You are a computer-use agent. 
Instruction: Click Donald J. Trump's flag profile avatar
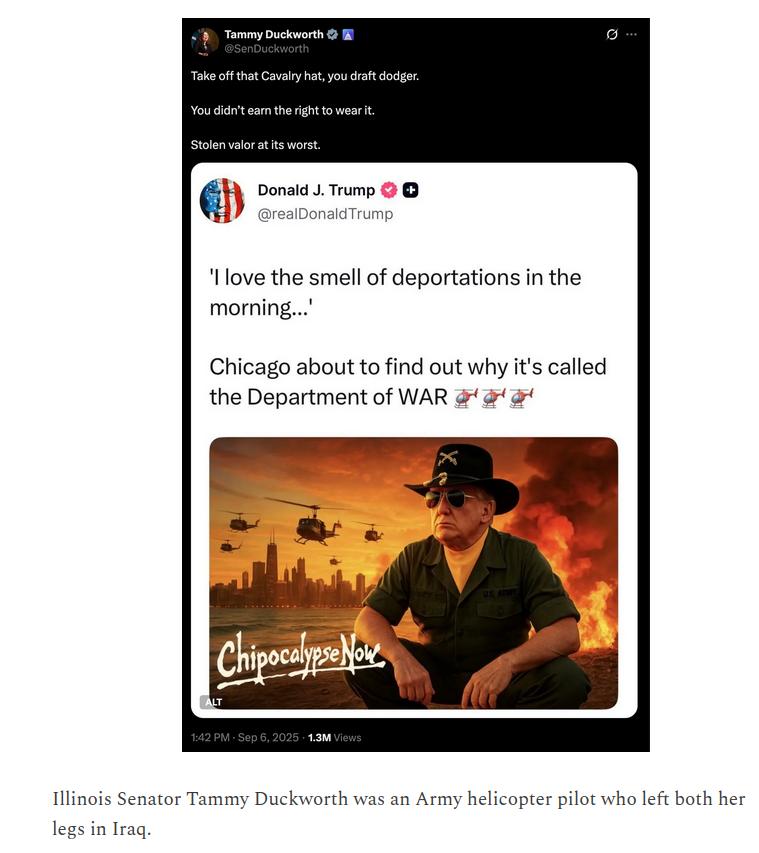222,200
